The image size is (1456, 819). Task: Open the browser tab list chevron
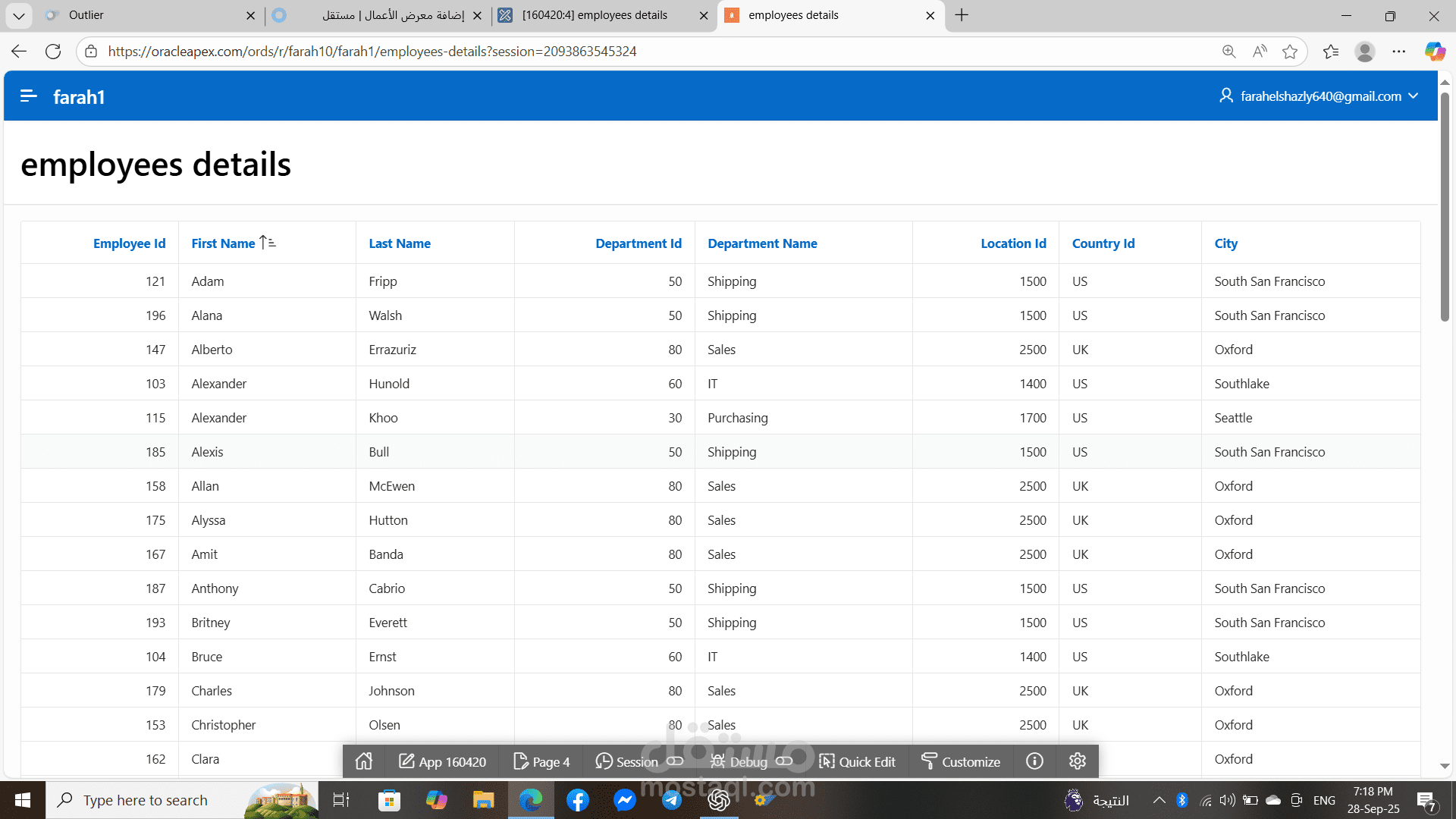[18, 15]
